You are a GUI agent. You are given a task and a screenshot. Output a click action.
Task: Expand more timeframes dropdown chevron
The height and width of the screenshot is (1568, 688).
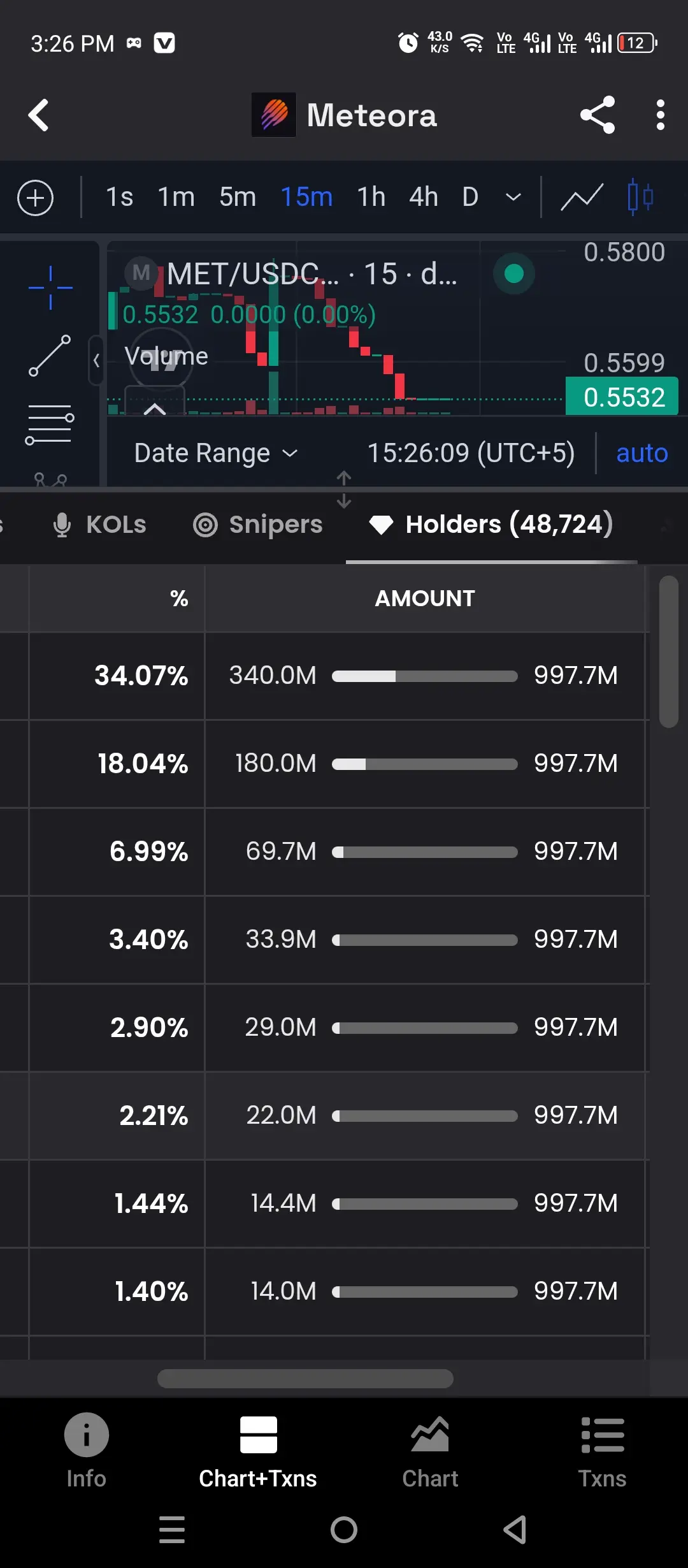click(x=513, y=198)
